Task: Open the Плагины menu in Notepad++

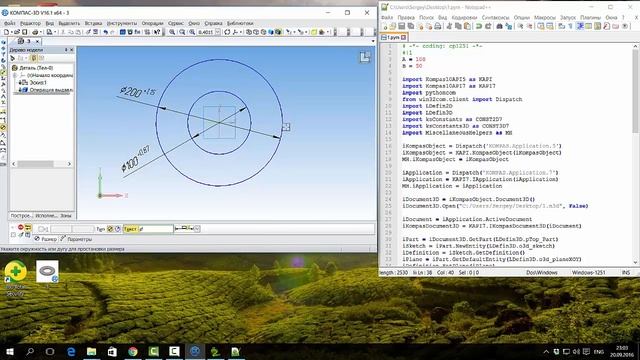Action: 590,18
